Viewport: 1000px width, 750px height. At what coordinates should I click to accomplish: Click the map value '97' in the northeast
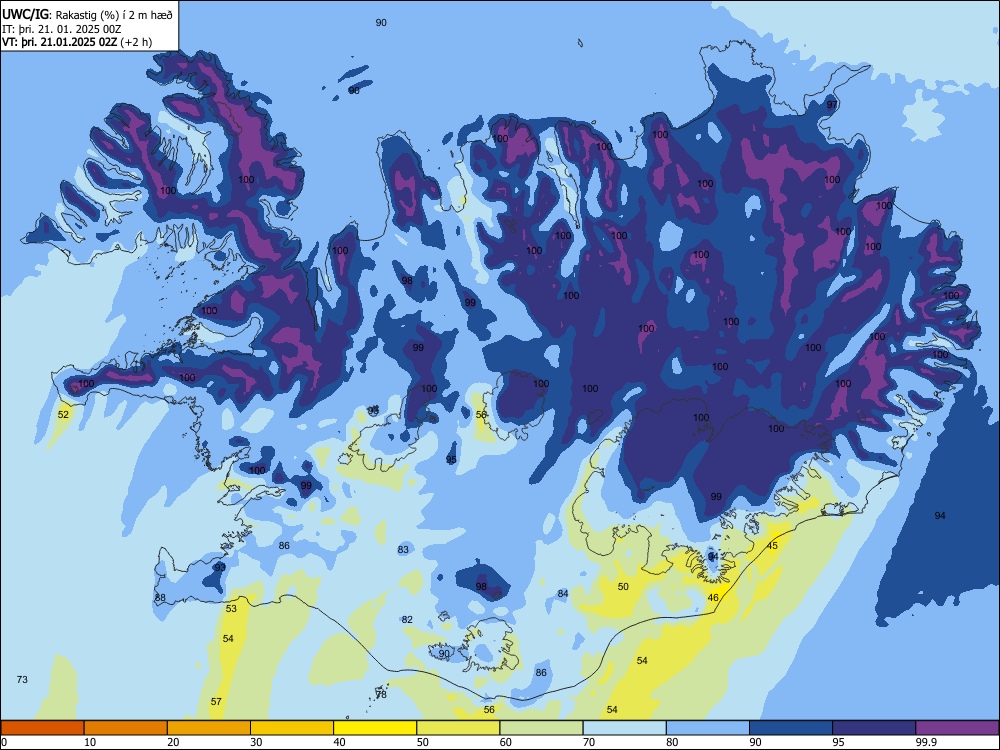(832, 105)
